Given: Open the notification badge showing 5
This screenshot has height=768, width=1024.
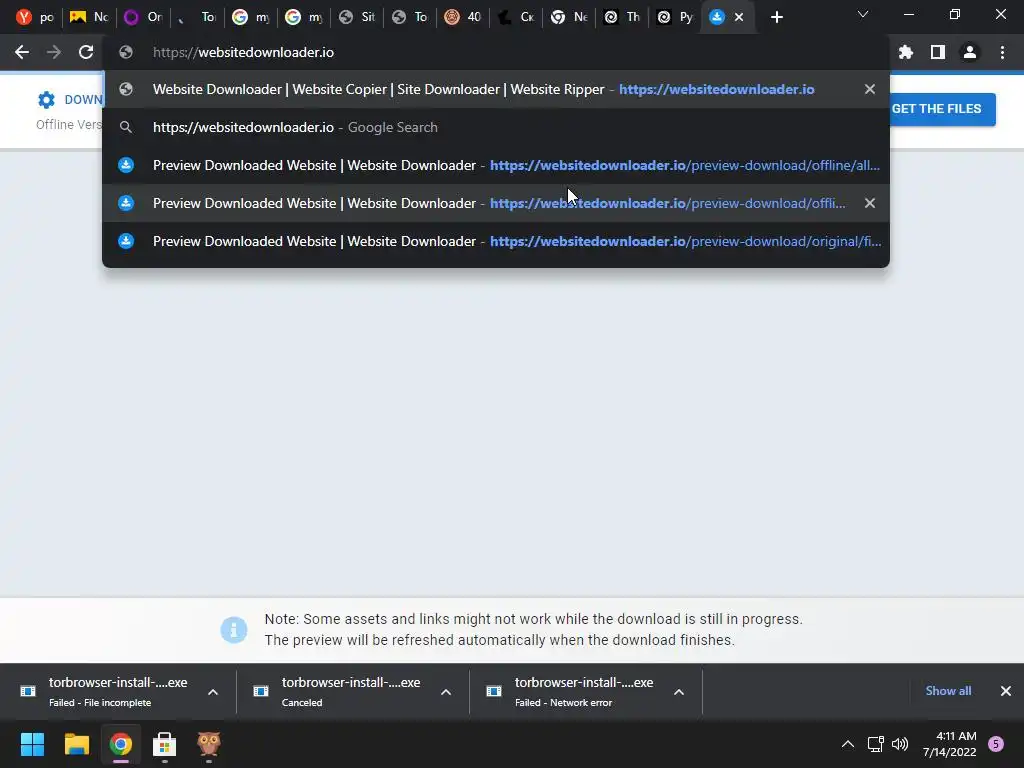Looking at the screenshot, I should [996, 744].
